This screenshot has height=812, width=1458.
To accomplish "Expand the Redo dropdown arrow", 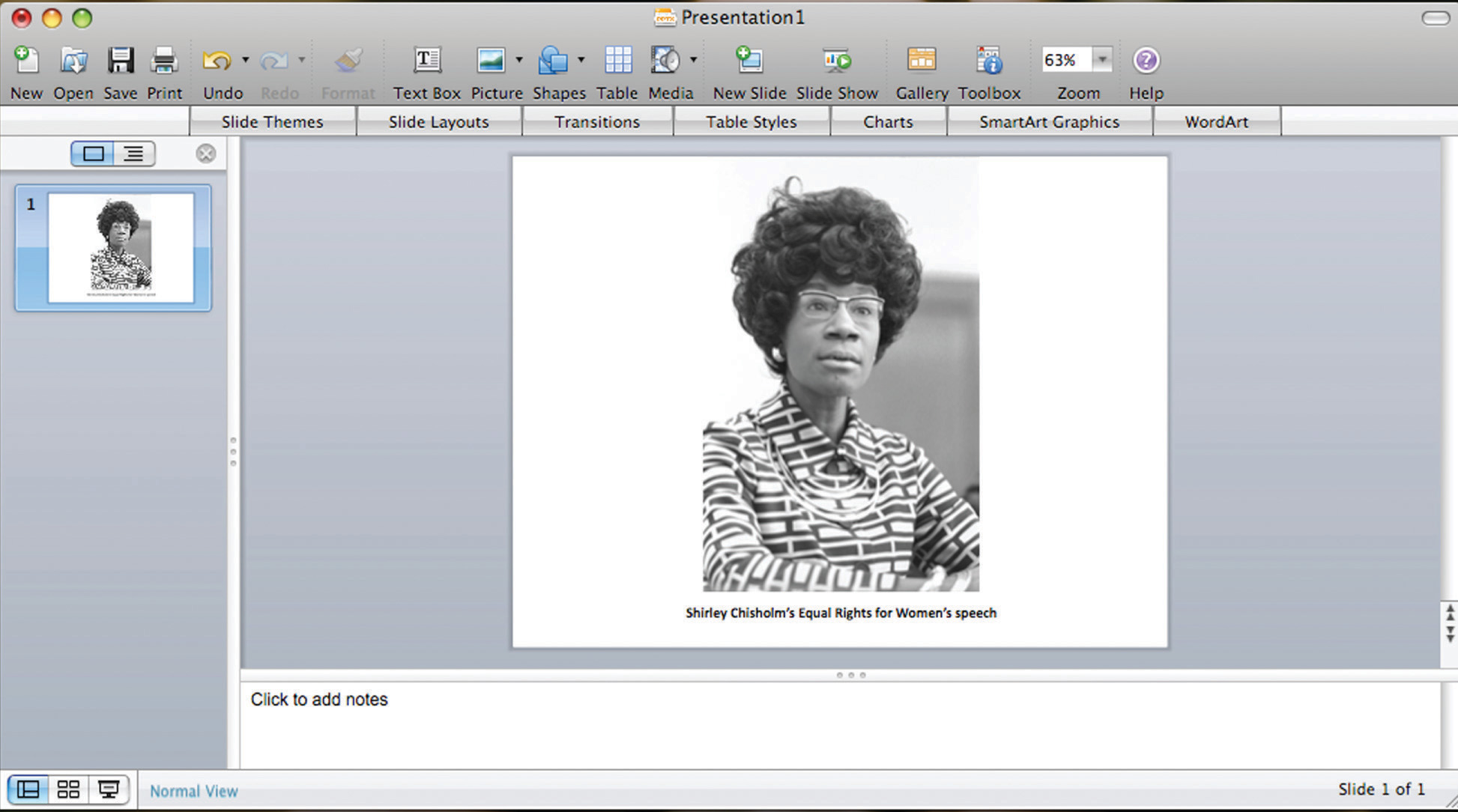I will pos(301,60).
